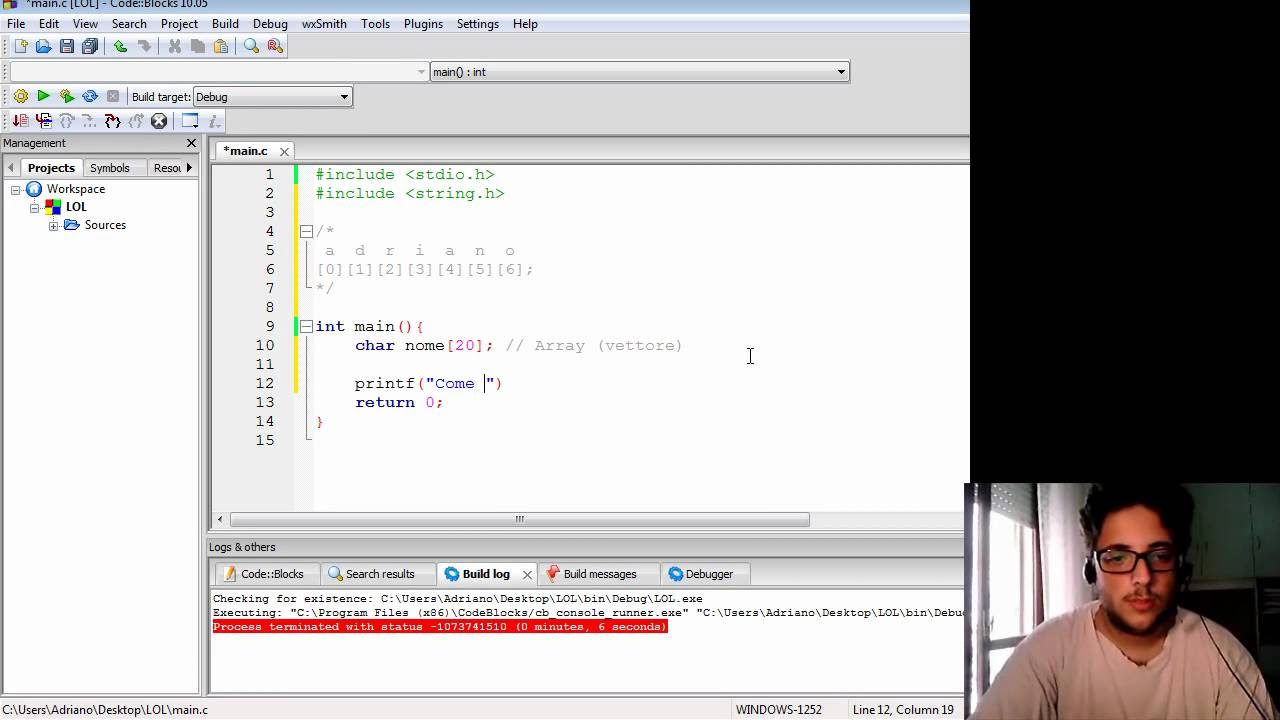Create a new file with toolbar icon

(x=20, y=46)
